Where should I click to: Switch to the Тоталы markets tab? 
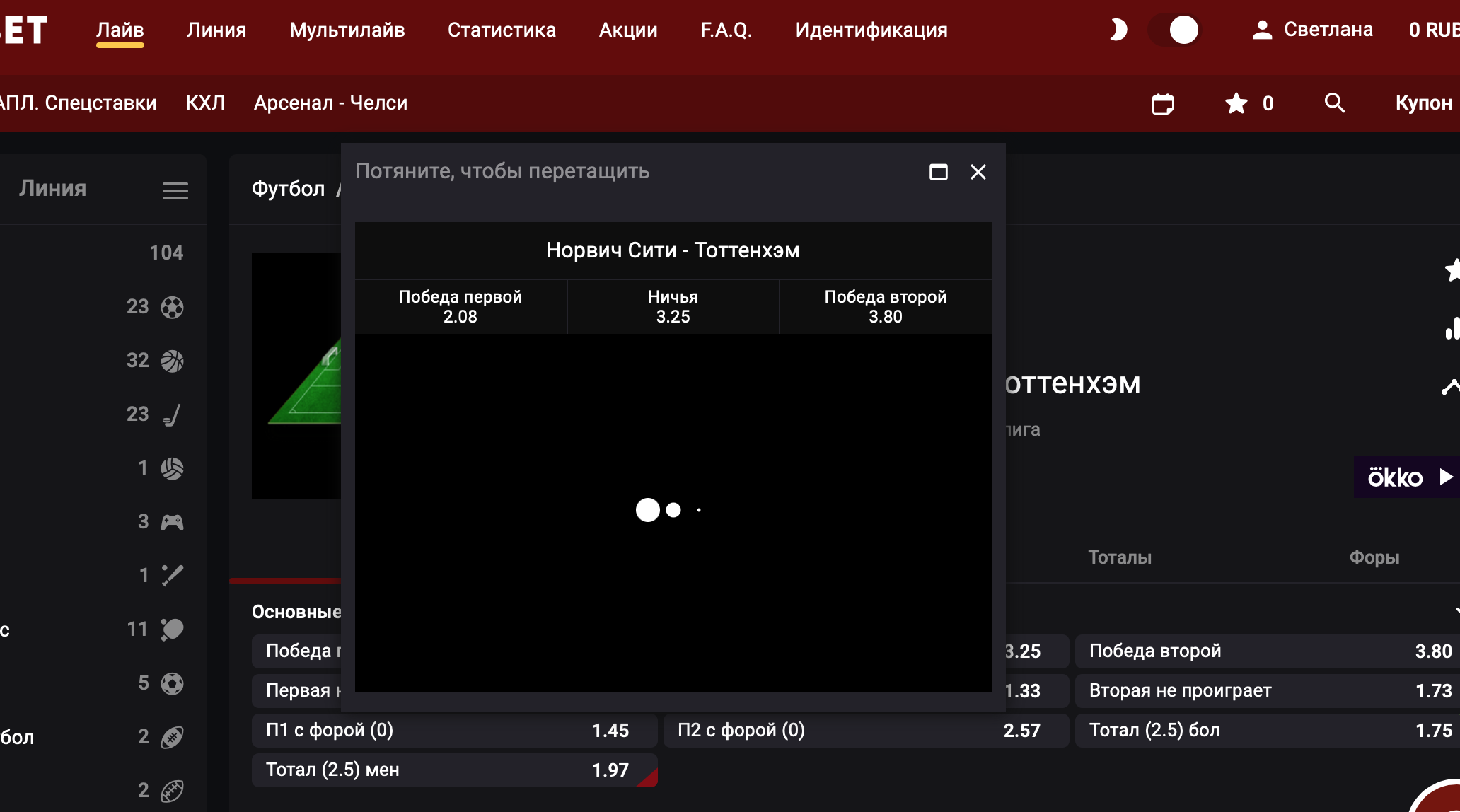(1120, 557)
